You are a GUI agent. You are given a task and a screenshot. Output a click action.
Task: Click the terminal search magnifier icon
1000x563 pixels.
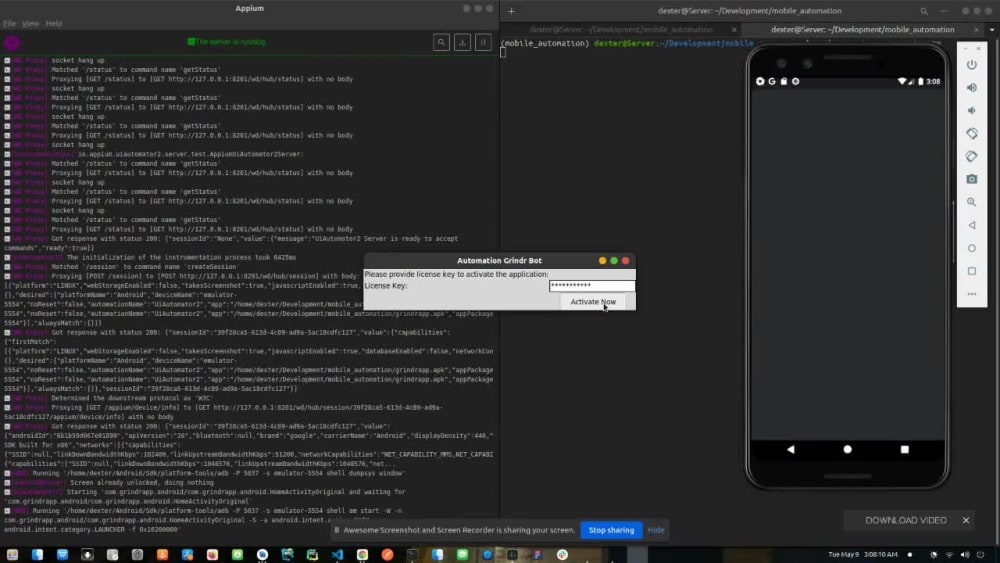[923, 11]
